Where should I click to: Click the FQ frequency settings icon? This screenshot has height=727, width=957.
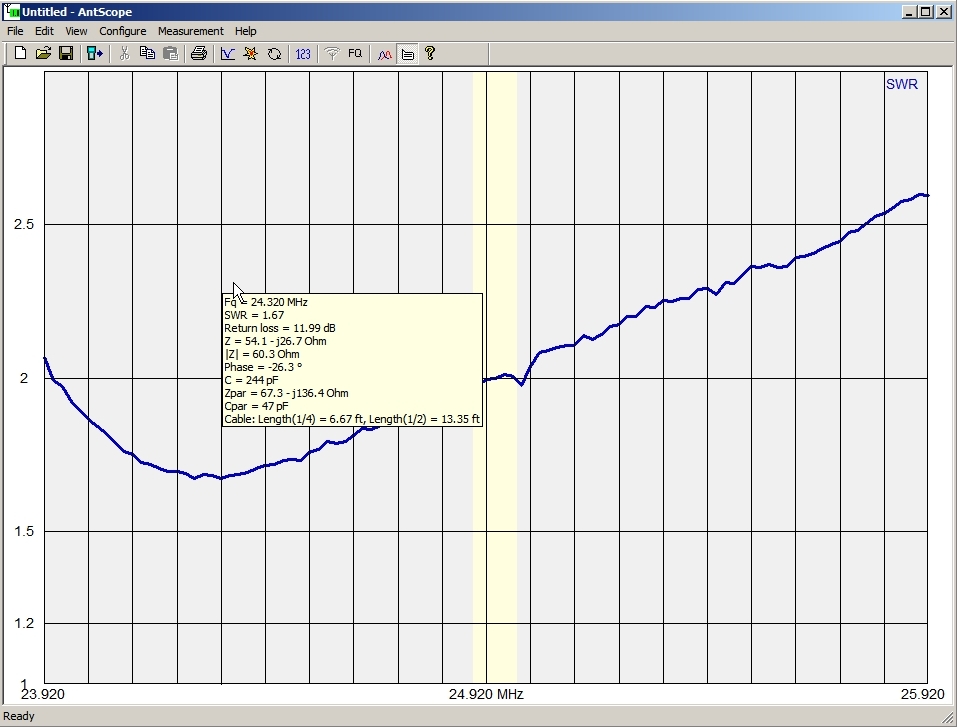click(x=355, y=54)
